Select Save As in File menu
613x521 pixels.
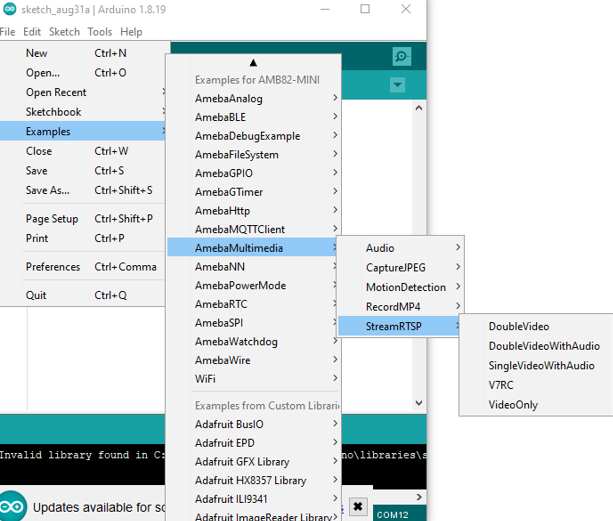click(x=48, y=190)
